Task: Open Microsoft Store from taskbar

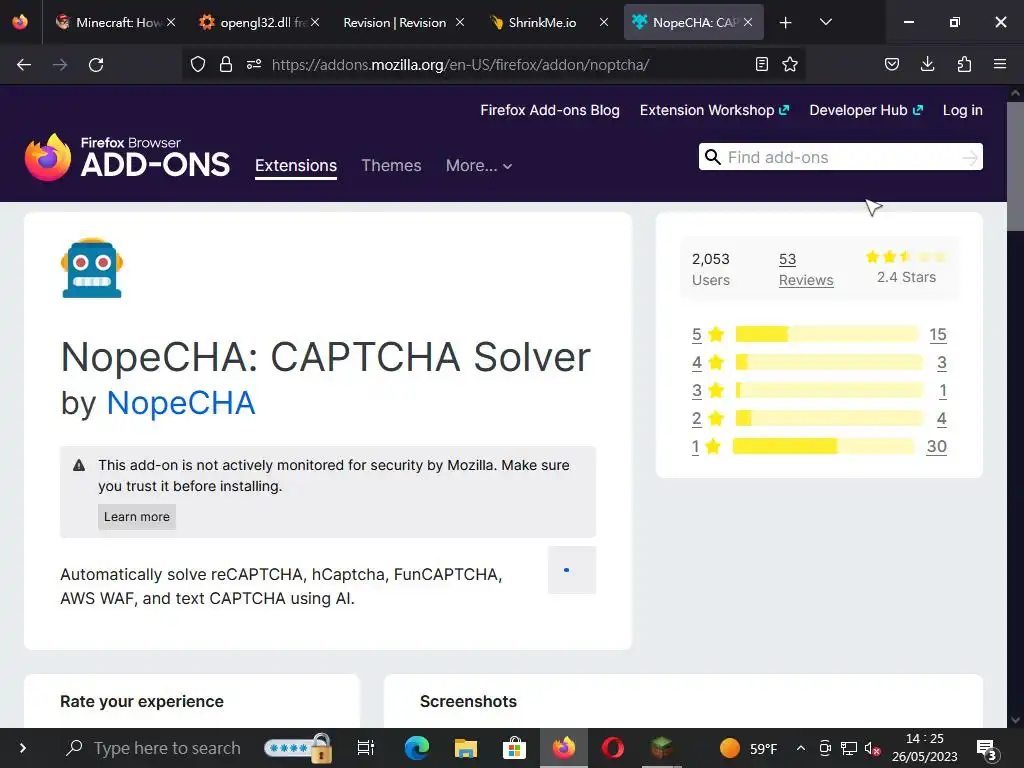Action: 515,748
